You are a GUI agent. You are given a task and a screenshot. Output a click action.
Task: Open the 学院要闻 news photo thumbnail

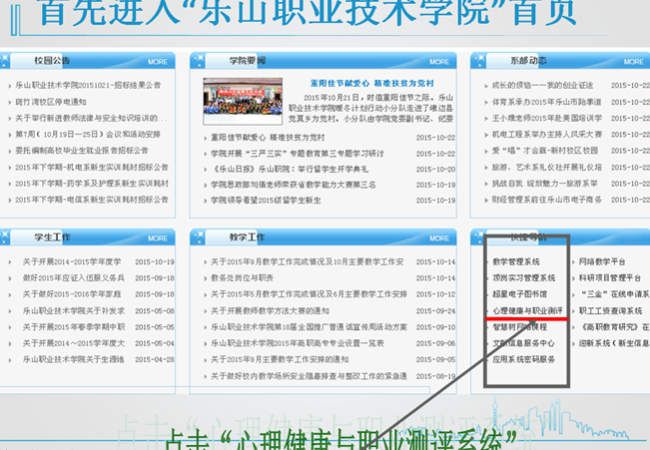tap(246, 102)
